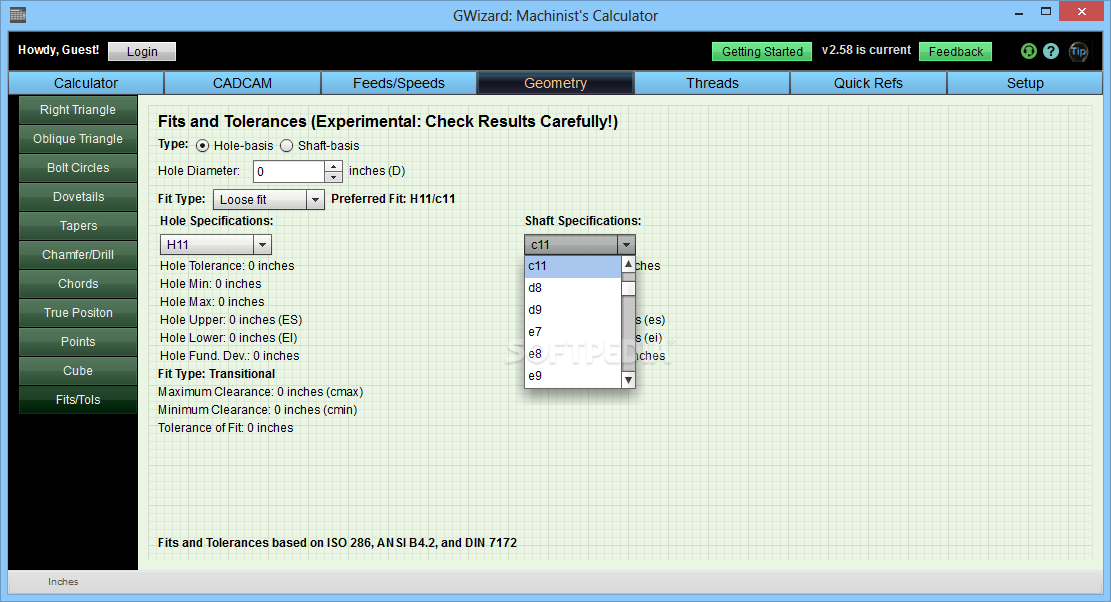
Task: Decrease Hole Diameter with down arrow
Action: point(333,176)
